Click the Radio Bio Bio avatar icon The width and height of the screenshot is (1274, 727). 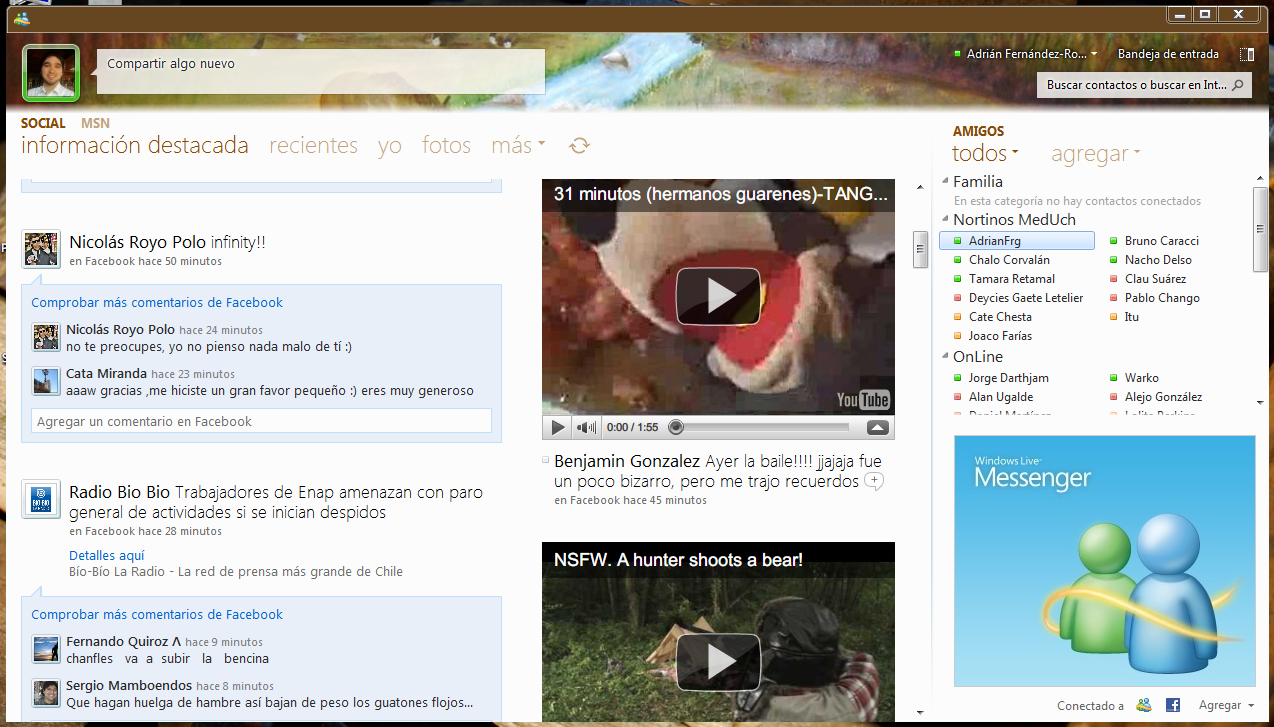click(x=41, y=499)
